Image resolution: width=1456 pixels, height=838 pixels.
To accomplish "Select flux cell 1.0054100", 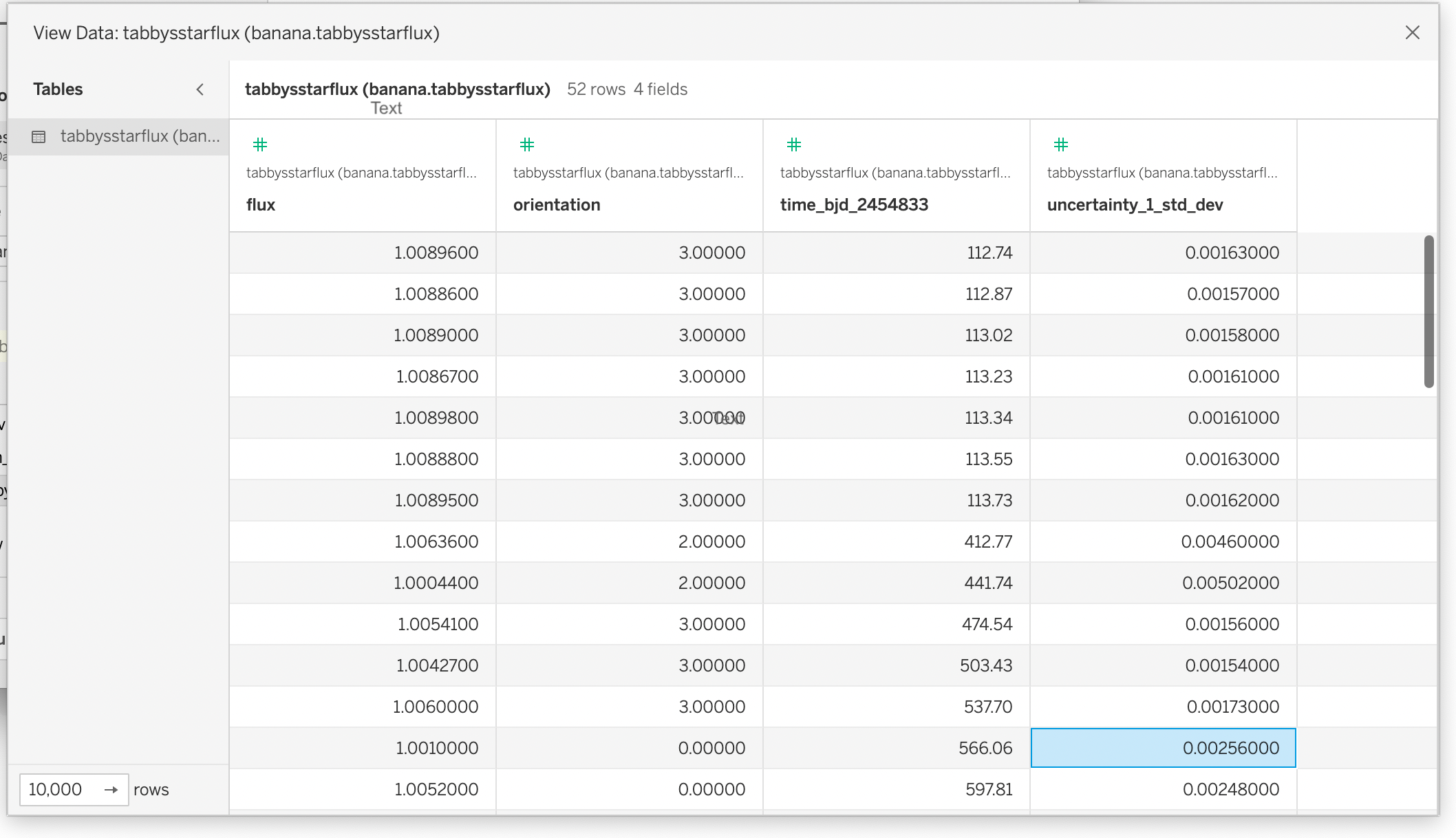I will point(363,625).
